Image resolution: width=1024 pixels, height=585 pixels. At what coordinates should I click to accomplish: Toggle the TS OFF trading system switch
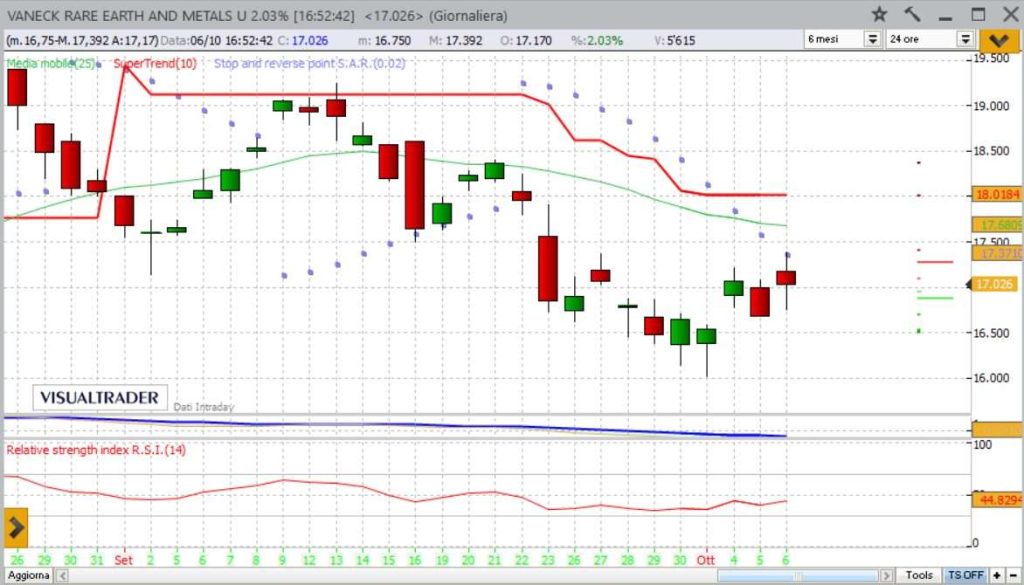click(x=965, y=575)
